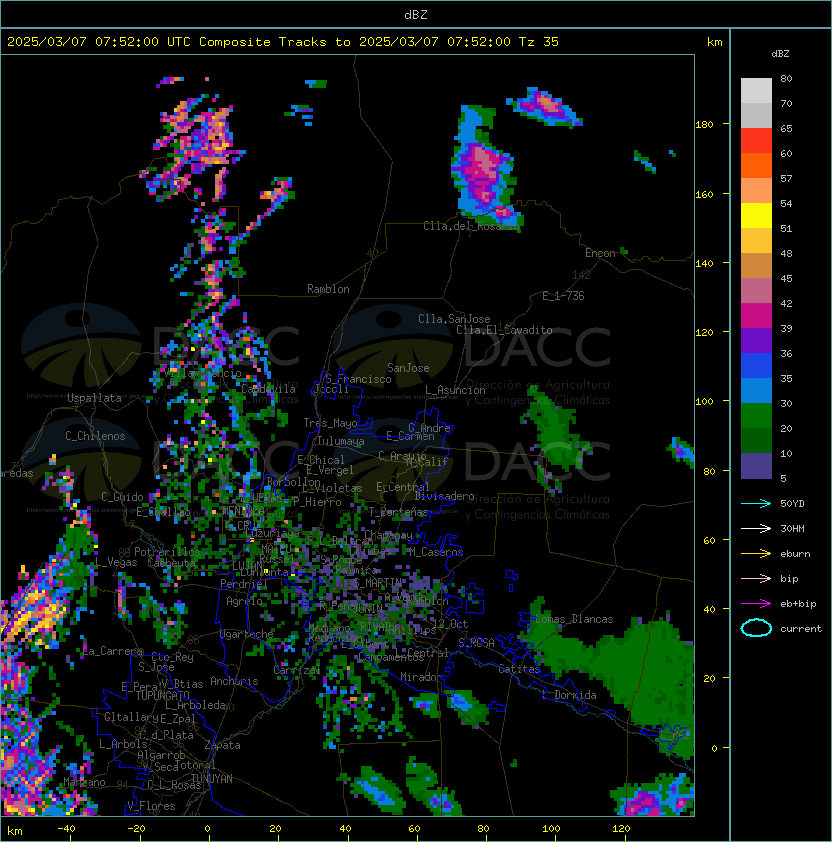832x842 pixels.
Task: Click the Lomas_Blancas label
Action: (x=574, y=619)
